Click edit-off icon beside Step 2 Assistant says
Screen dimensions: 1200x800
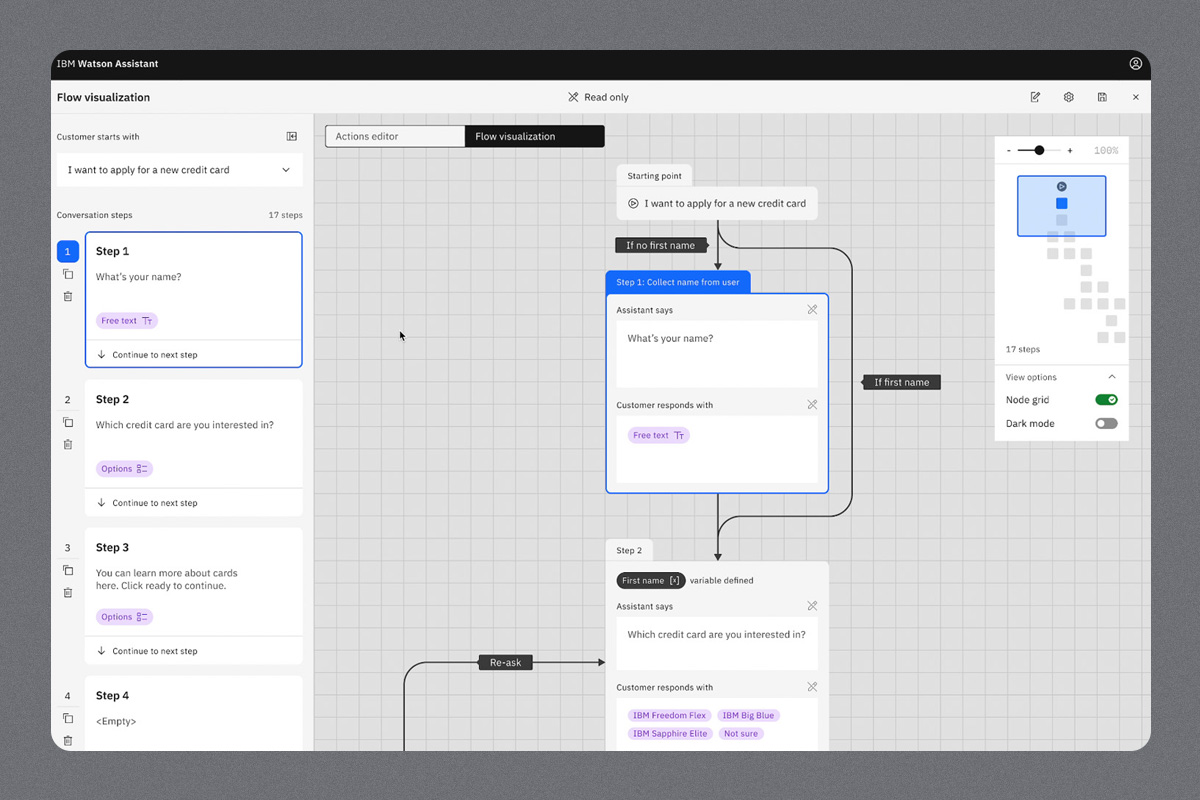[x=812, y=606]
